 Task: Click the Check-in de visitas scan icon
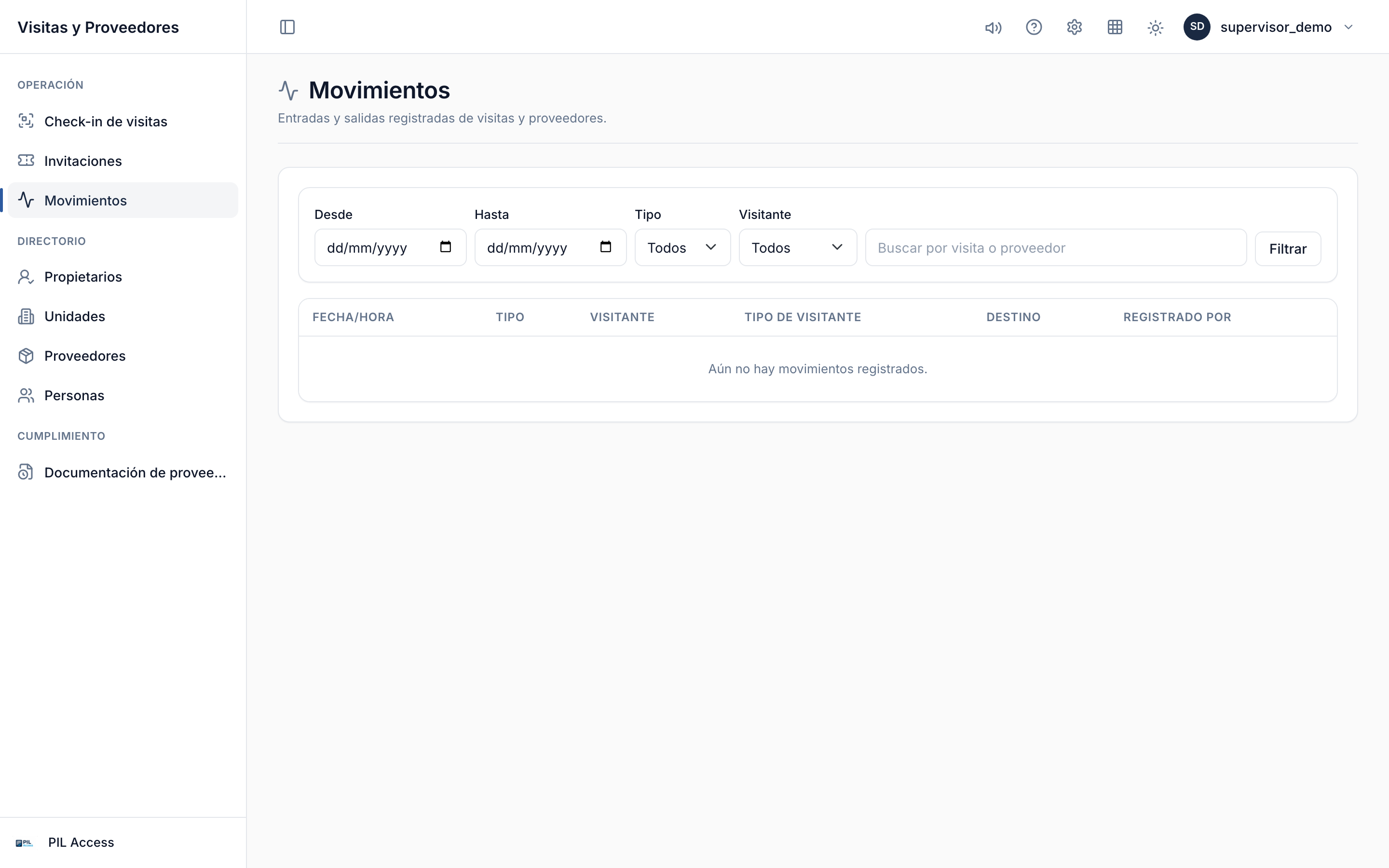26,121
